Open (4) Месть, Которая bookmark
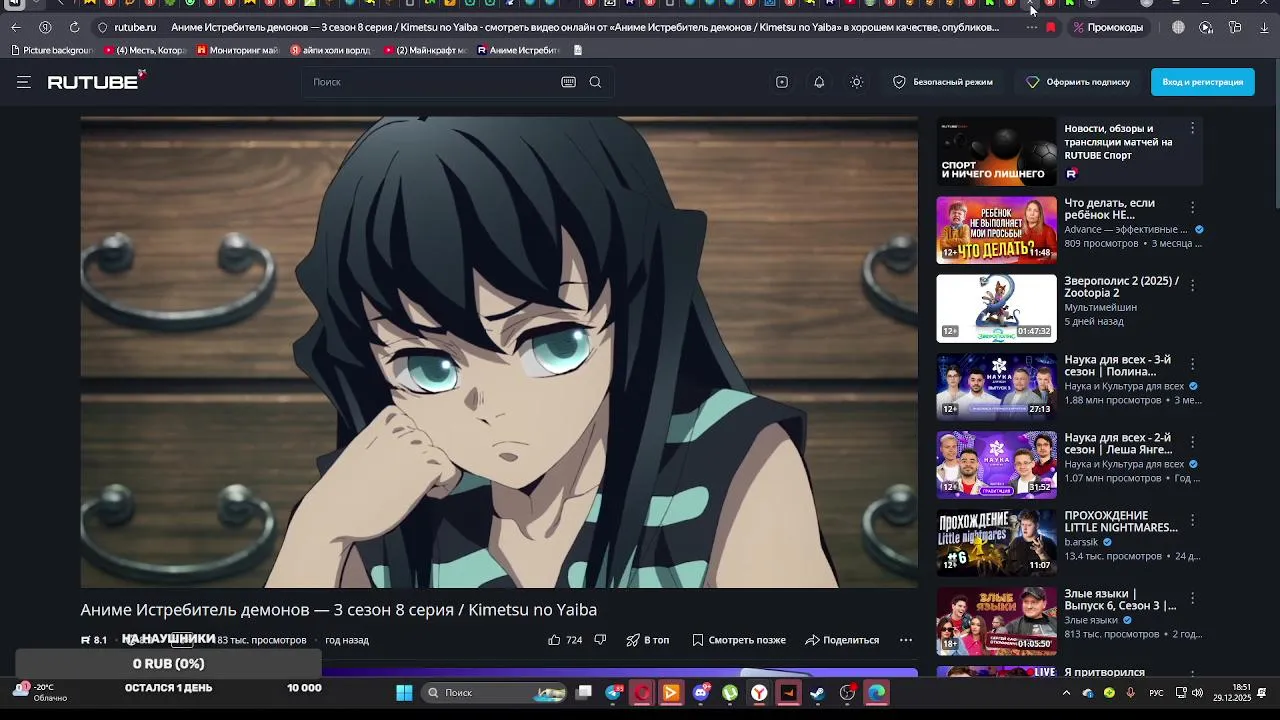 (x=144, y=50)
